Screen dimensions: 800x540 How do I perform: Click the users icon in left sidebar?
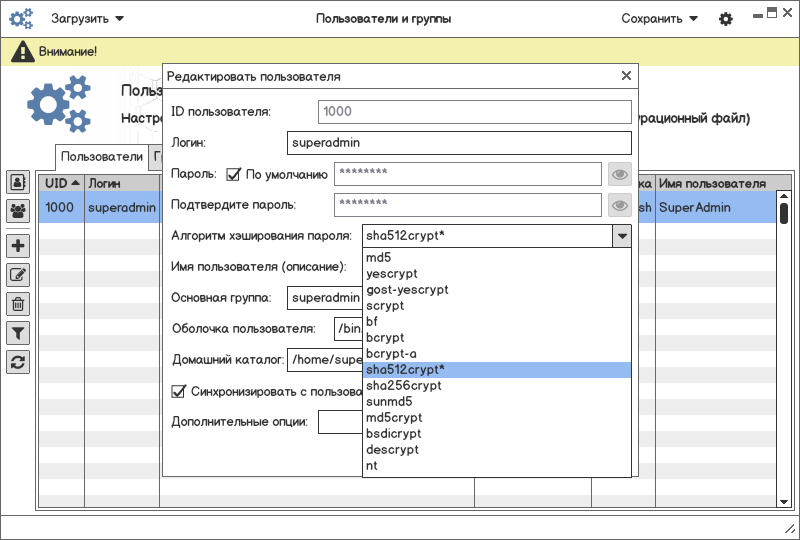(18, 182)
